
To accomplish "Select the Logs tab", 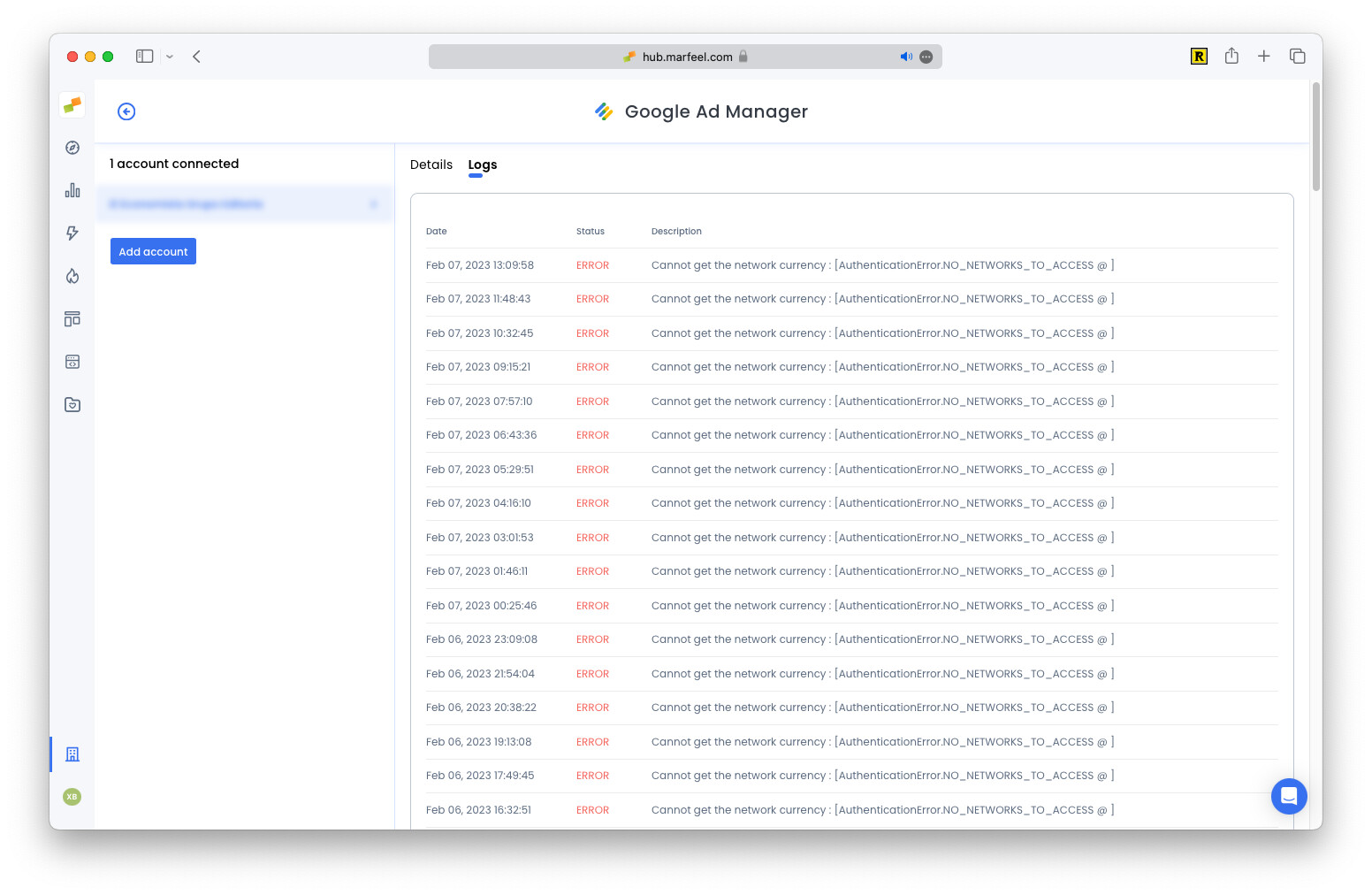I will (x=483, y=164).
